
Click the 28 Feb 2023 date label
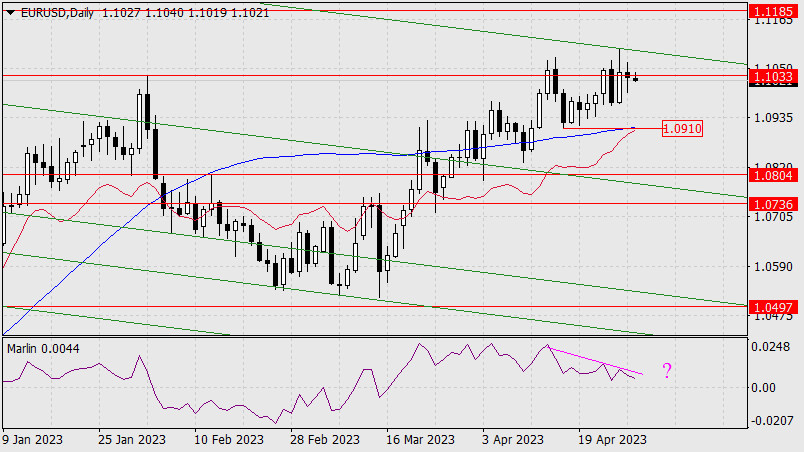(325, 440)
